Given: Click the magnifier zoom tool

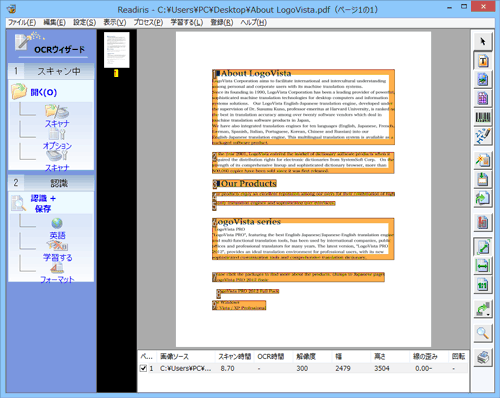Looking at the screenshot, I should 483,333.
